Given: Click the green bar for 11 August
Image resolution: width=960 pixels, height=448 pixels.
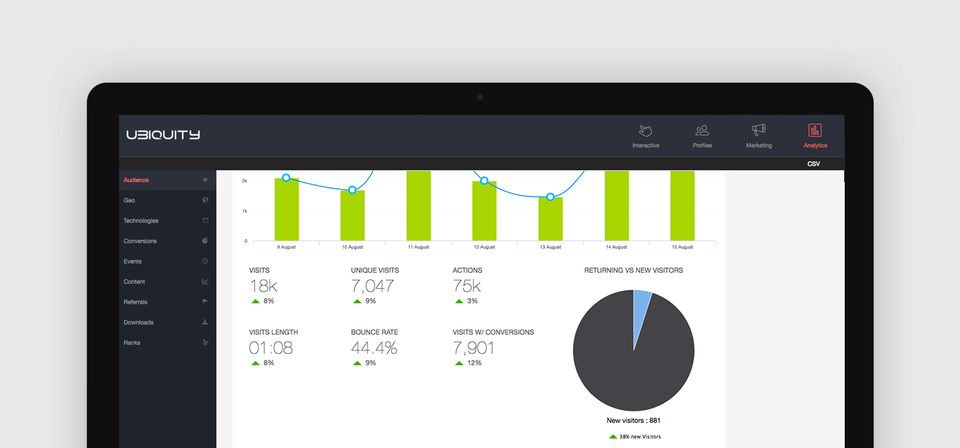Looking at the screenshot, I should 419,206.
